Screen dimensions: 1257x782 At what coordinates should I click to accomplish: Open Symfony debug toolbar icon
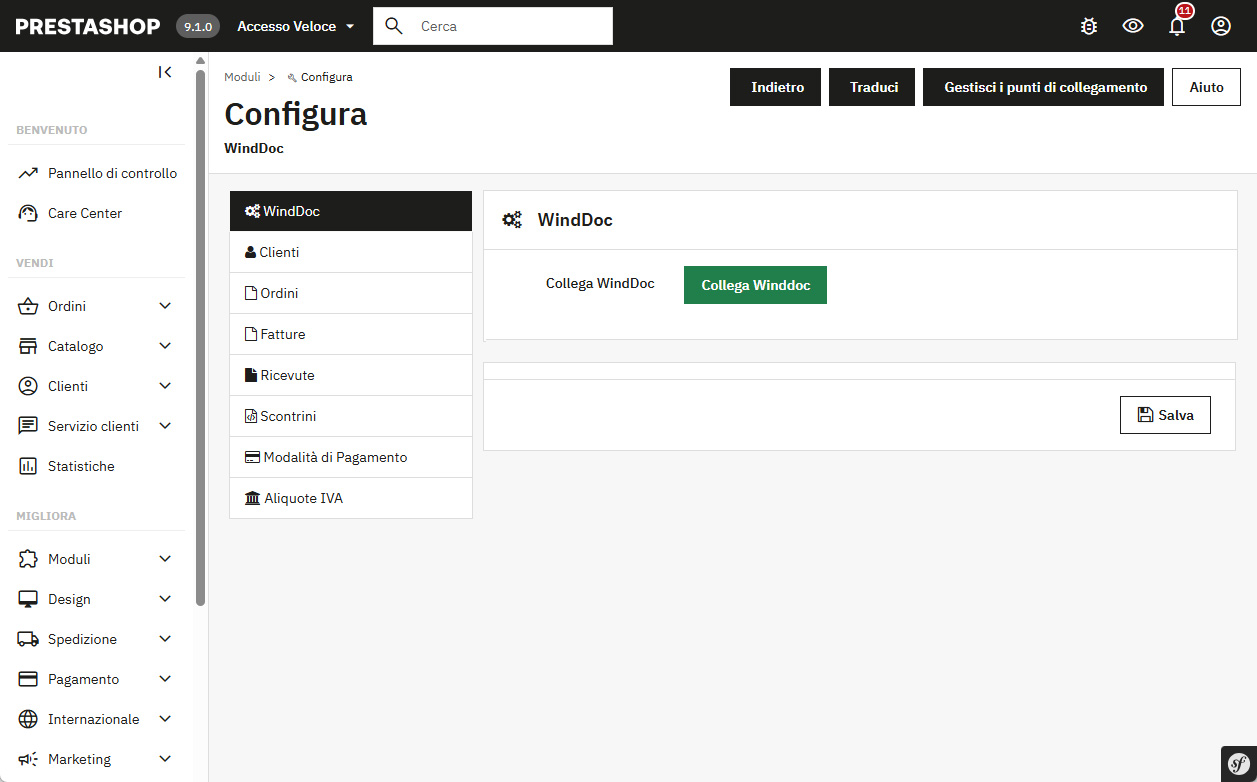coord(1238,763)
